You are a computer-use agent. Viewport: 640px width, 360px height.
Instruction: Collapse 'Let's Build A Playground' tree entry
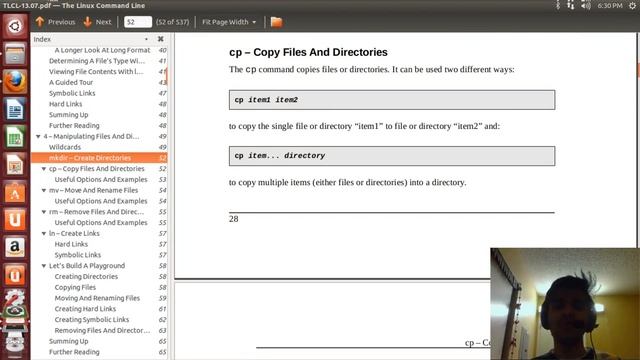[x=44, y=266]
